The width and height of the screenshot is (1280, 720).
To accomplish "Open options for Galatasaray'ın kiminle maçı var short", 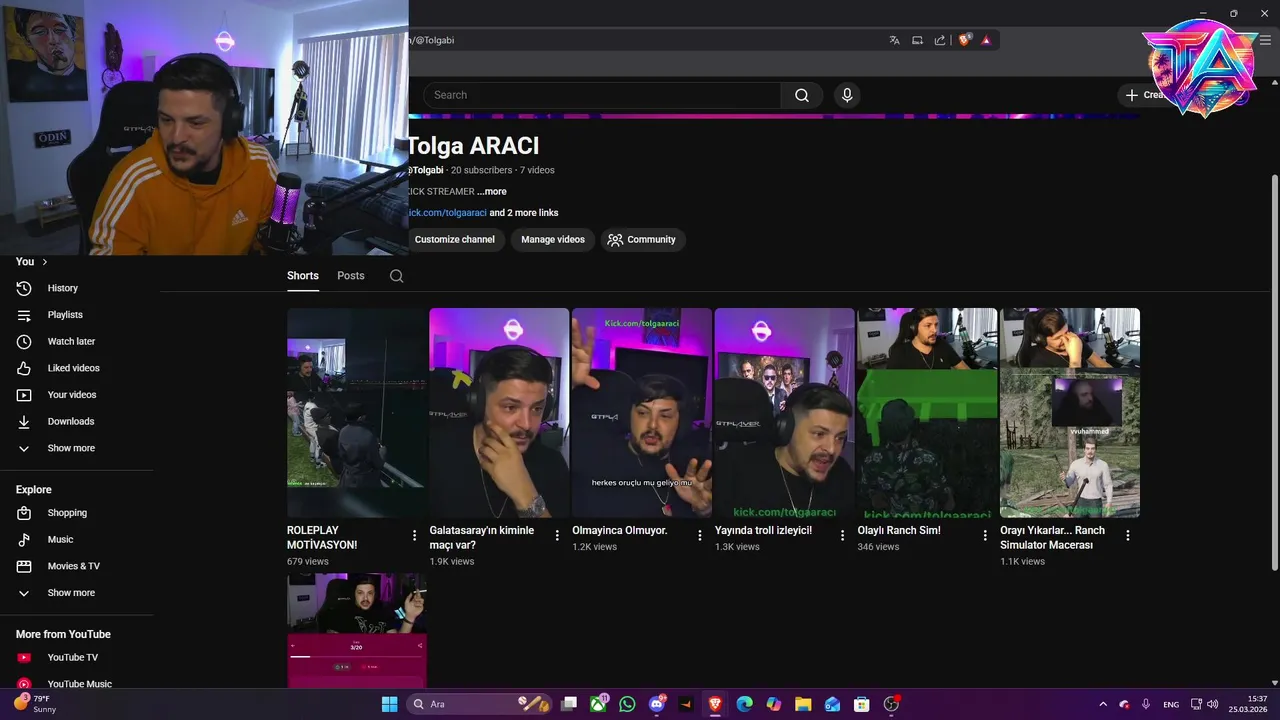I will click(557, 536).
